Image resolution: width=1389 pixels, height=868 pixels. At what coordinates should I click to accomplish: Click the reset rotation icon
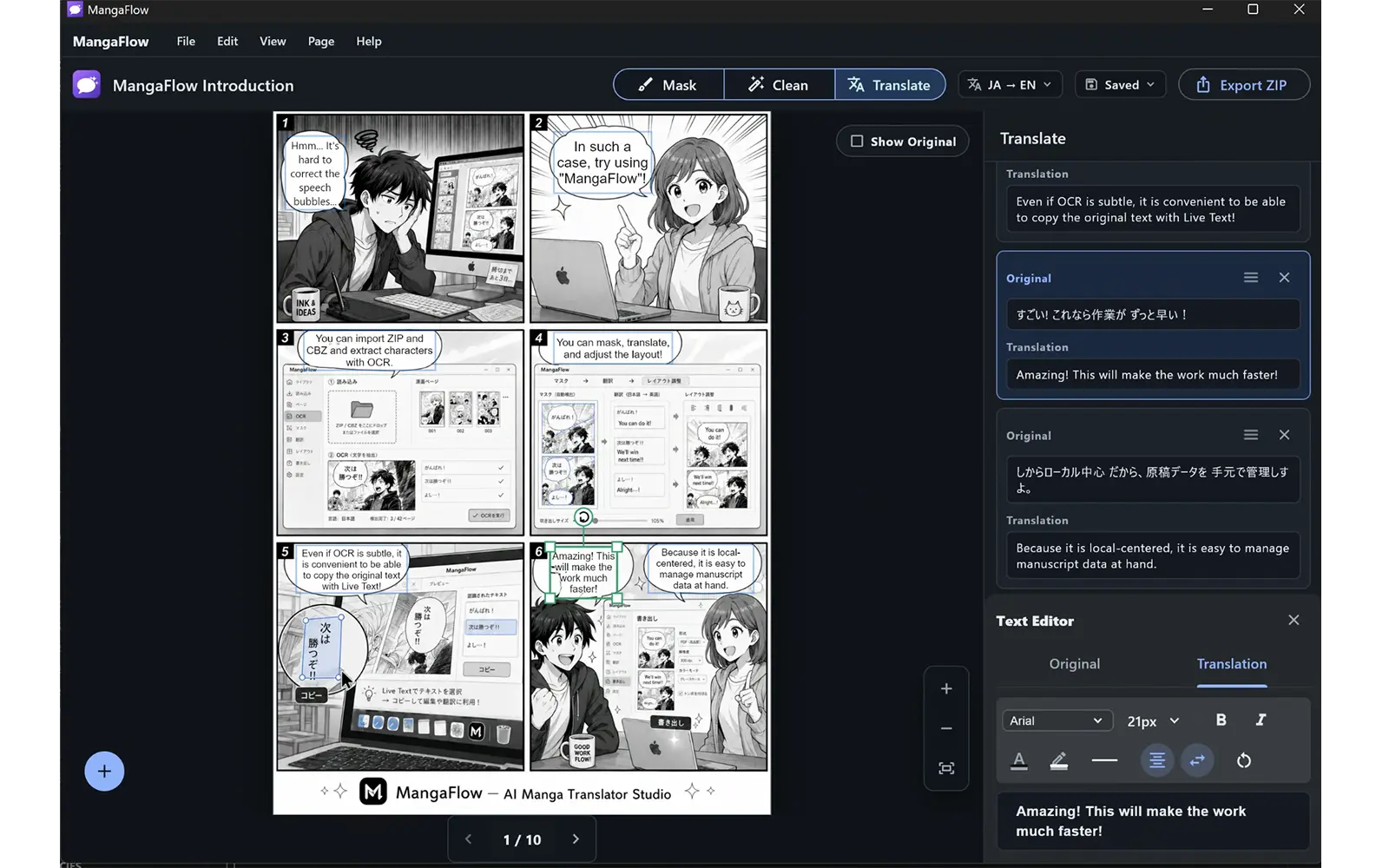click(x=1244, y=760)
